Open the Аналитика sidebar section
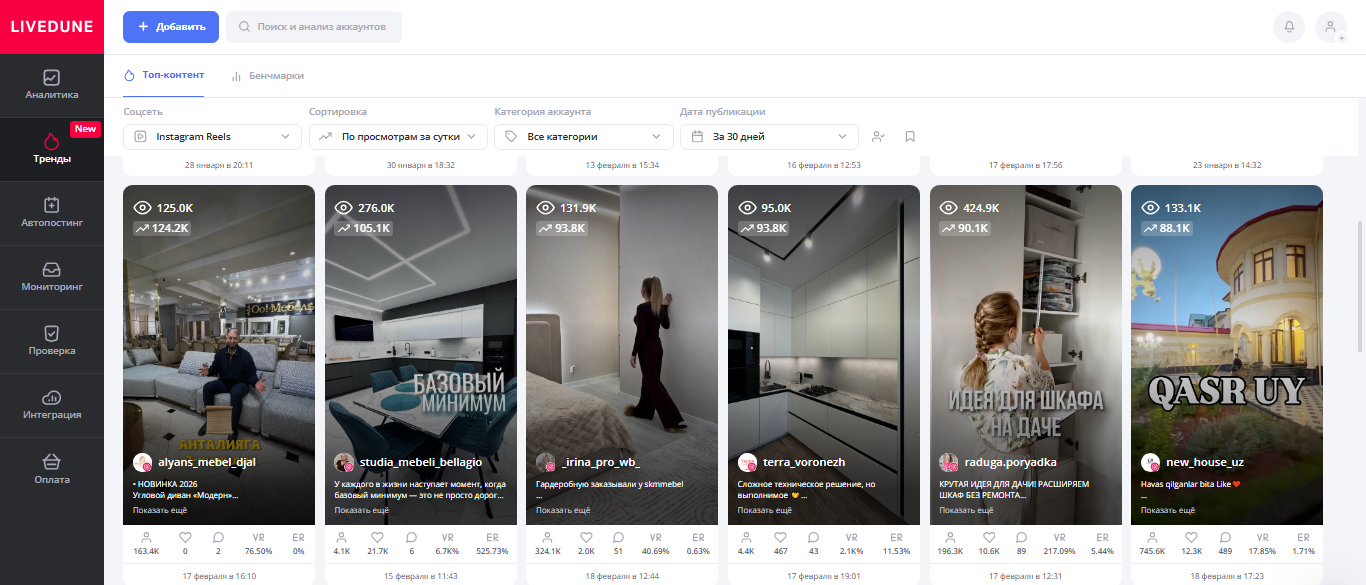Image resolution: width=1366 pixels, height=585 pixels. click(51, 86)
